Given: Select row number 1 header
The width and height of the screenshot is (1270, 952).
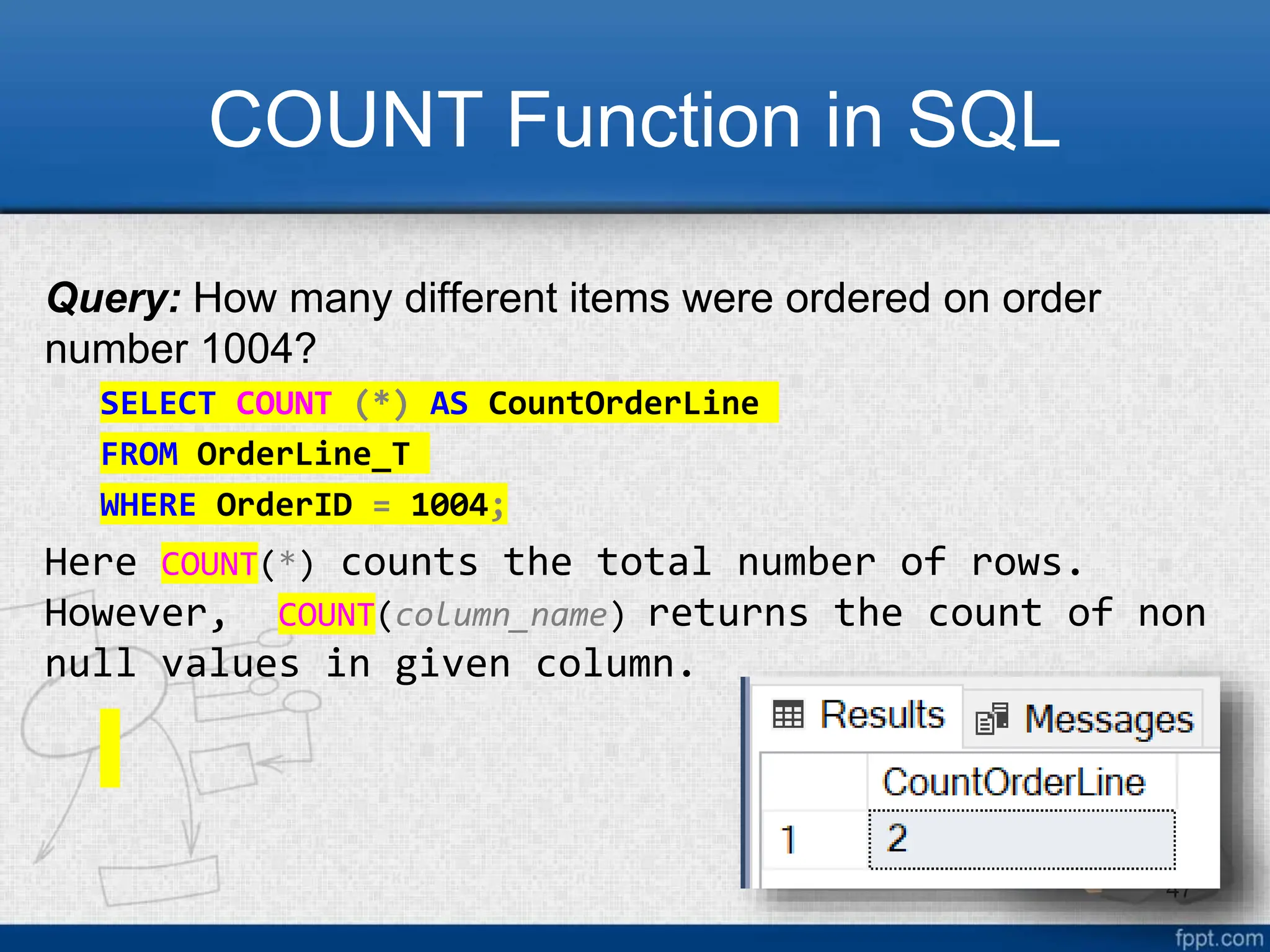Looking at the screenshot, I should click(814, 840).
